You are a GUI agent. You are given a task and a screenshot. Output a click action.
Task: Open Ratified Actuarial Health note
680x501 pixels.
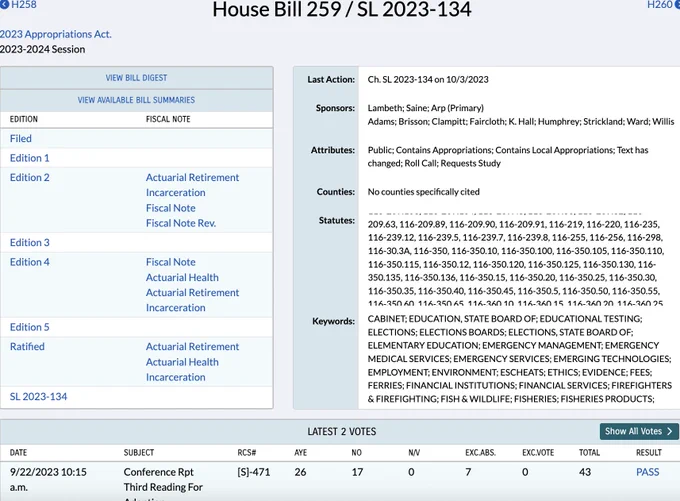tap(182, 362)
